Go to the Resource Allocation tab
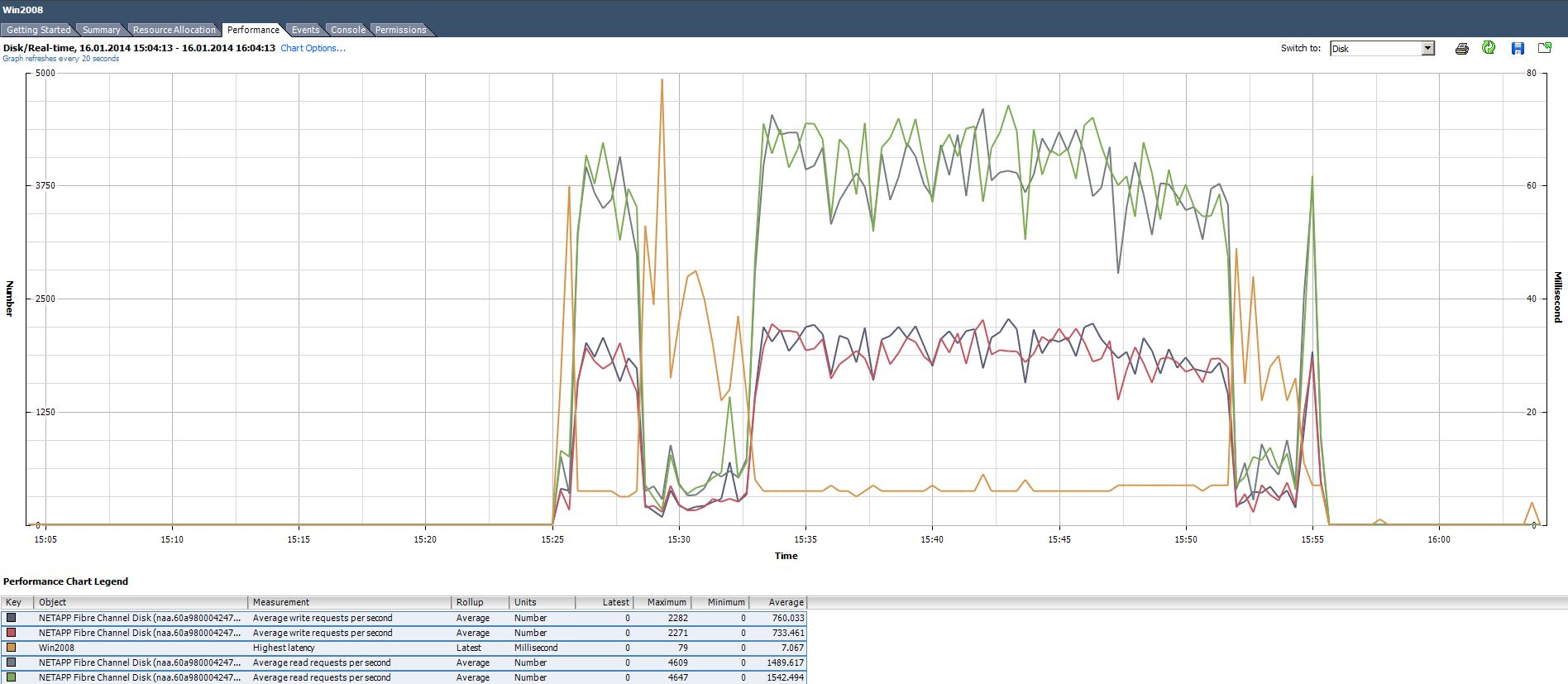Image resolution: width=1568 pixels, height=684 pixels. (174, 30)
